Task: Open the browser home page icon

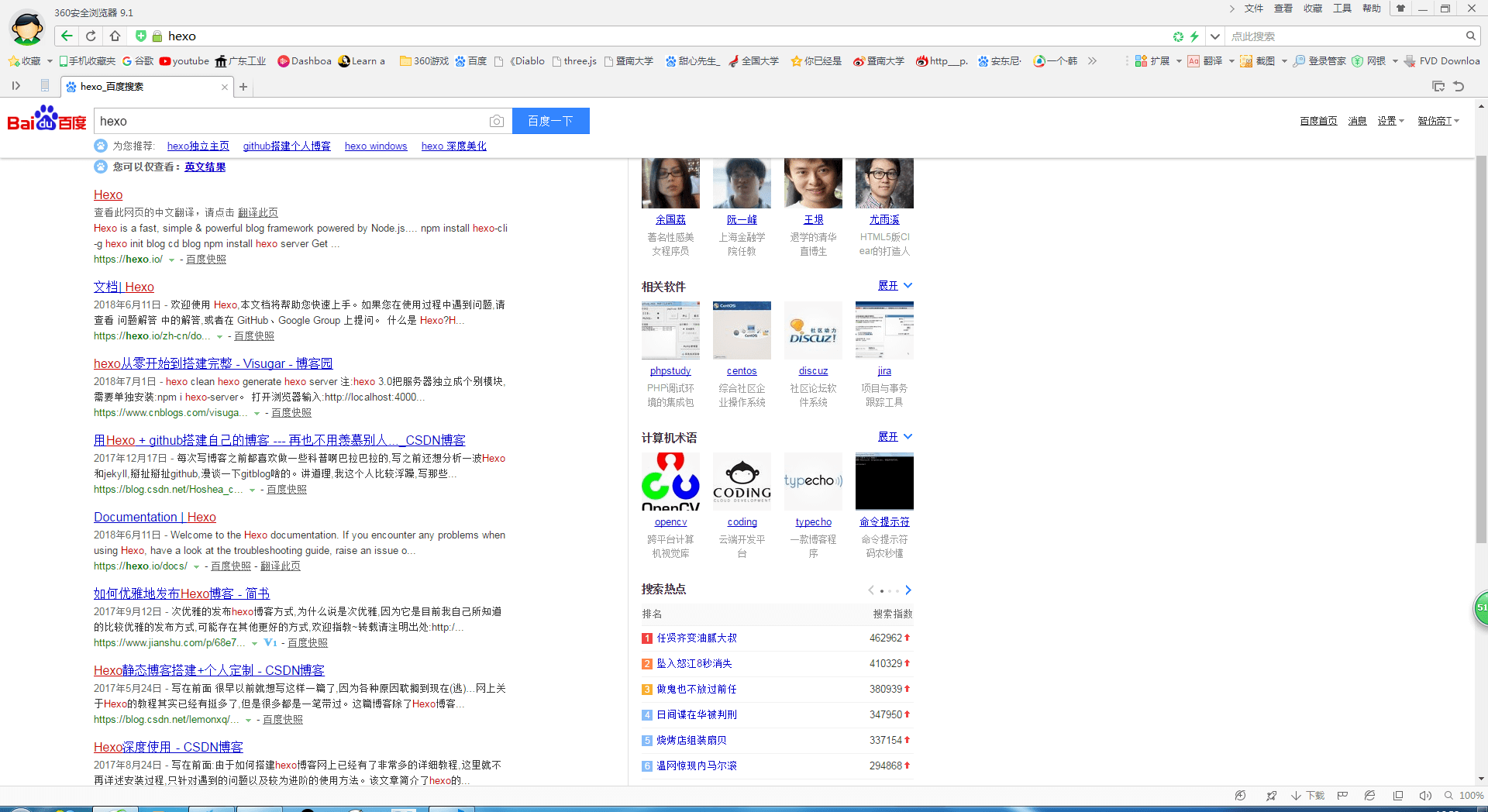Action: [x=115, y=36]
